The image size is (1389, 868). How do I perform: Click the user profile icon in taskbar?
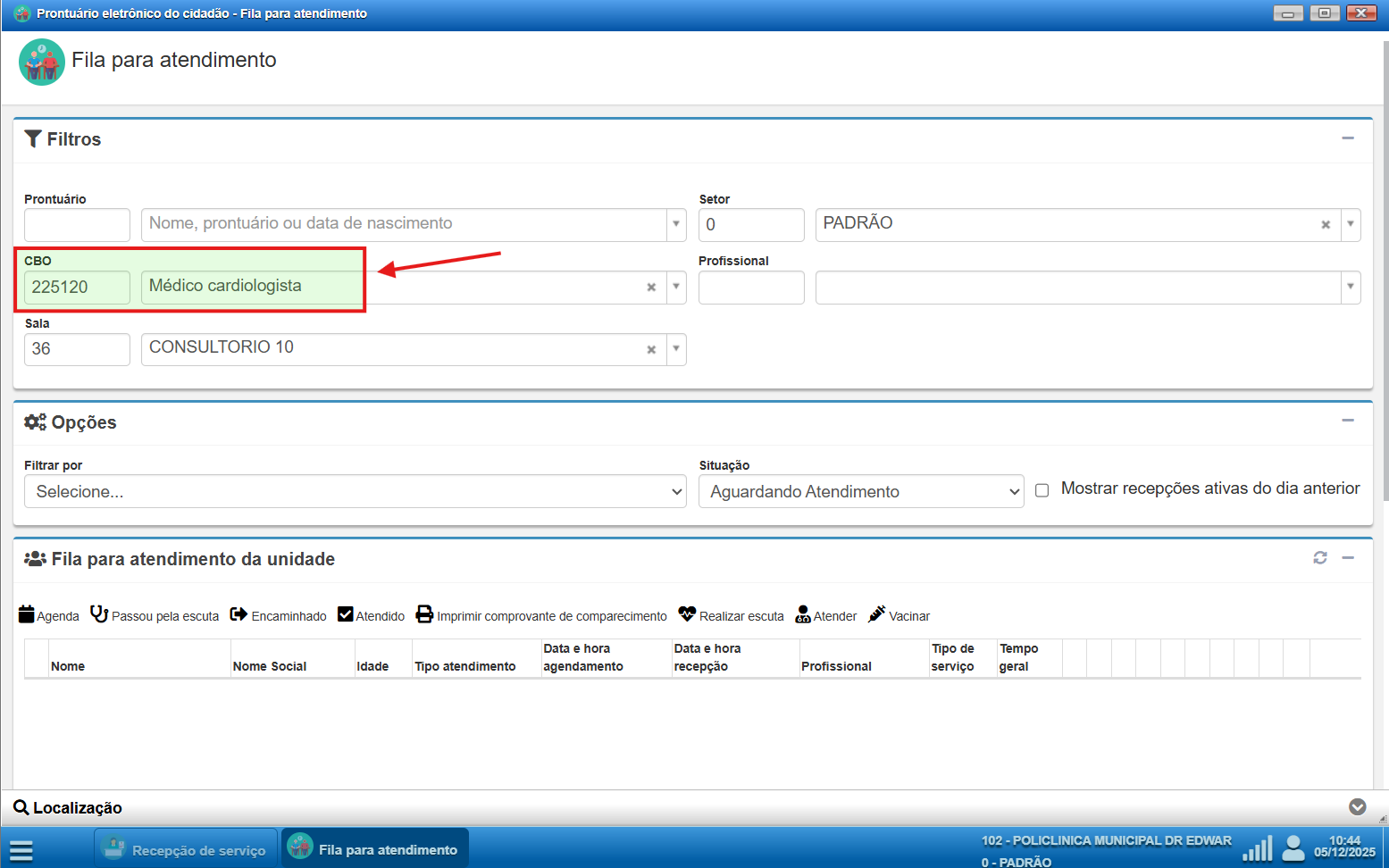(1293, 847)
